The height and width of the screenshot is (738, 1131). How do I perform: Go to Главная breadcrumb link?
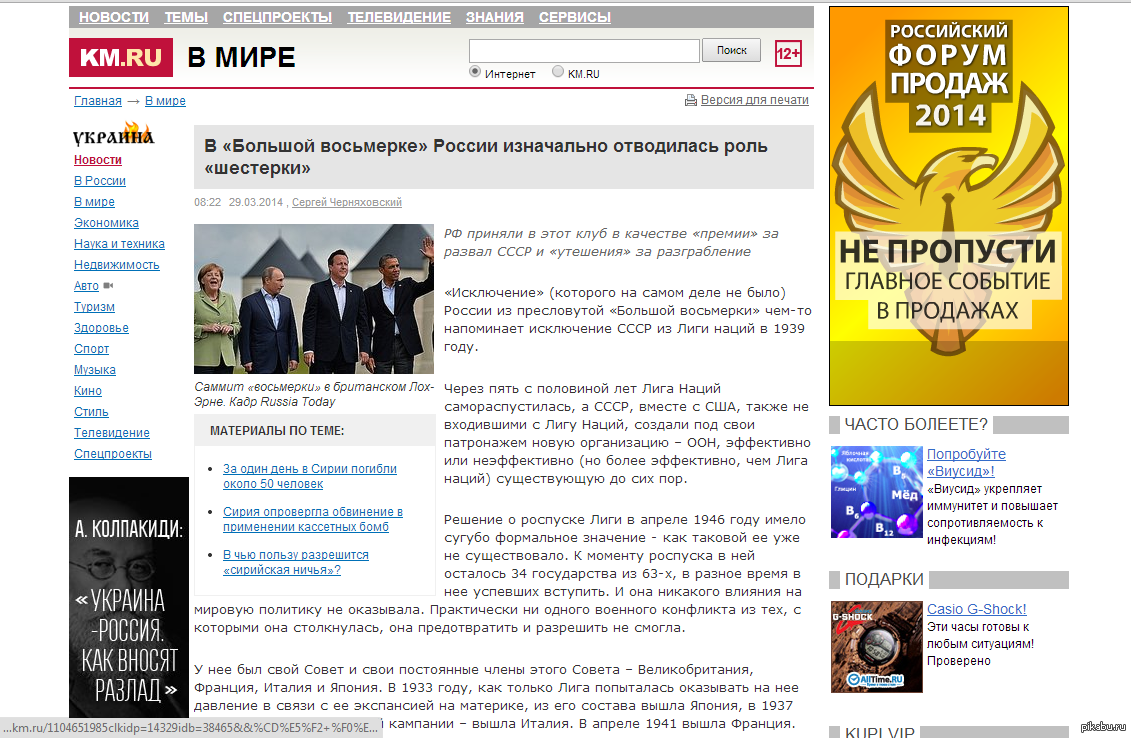click(x=97, y=101)
